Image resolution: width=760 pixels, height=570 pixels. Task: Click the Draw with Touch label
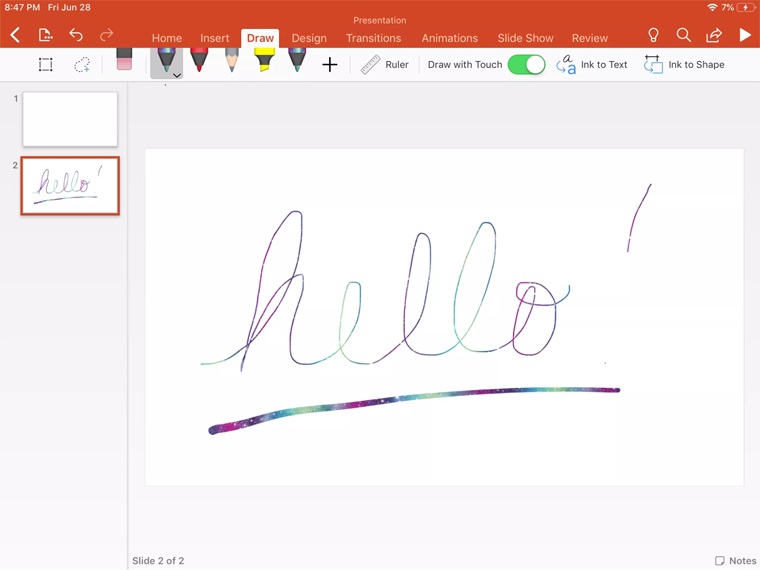pos(465,64)
